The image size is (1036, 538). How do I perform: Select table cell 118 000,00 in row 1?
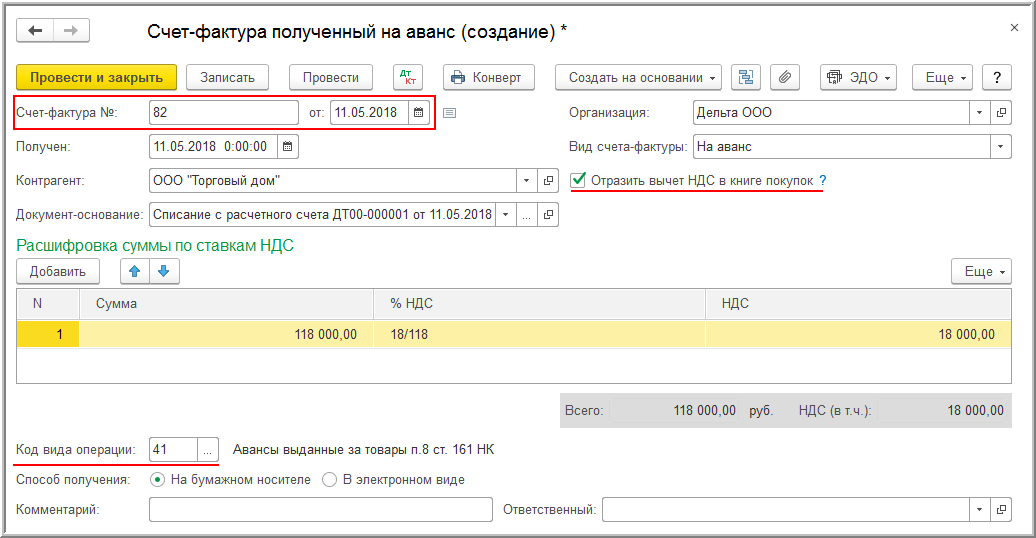[227, 334]
